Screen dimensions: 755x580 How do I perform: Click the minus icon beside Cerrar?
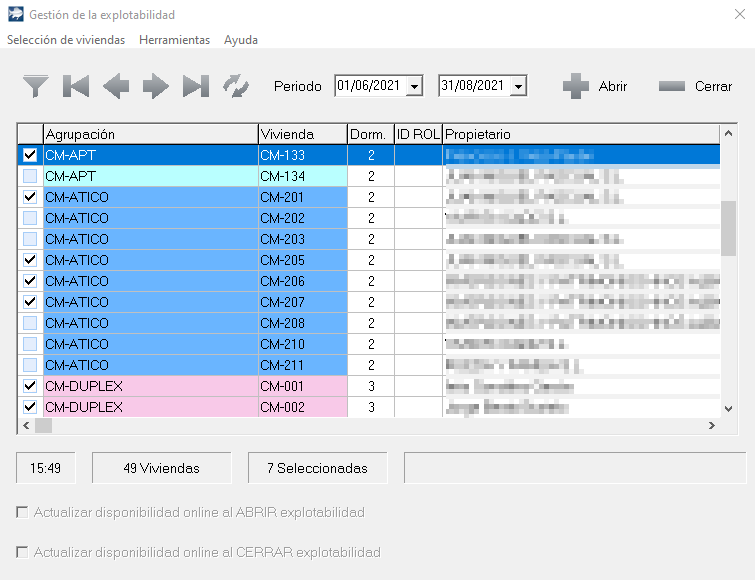tap(672, 86)
